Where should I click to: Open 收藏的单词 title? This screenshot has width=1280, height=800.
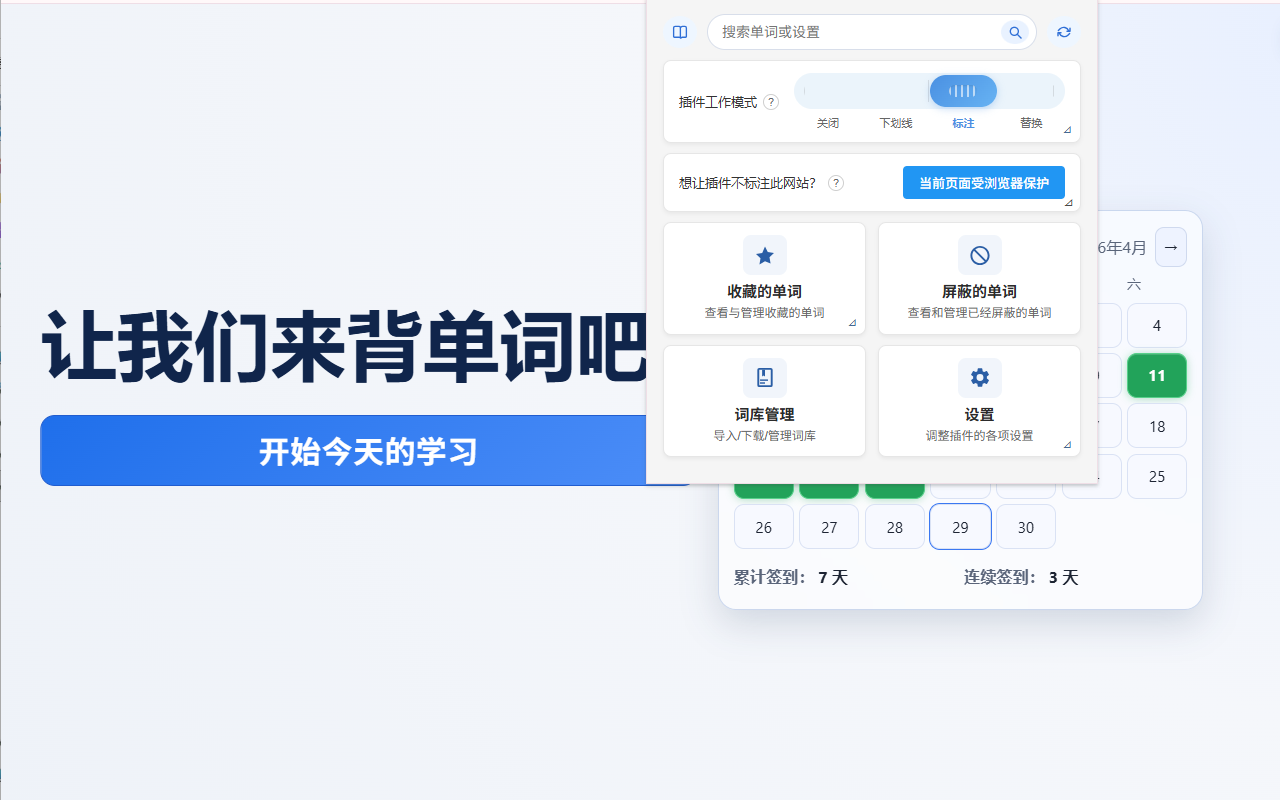pos(765,292)
